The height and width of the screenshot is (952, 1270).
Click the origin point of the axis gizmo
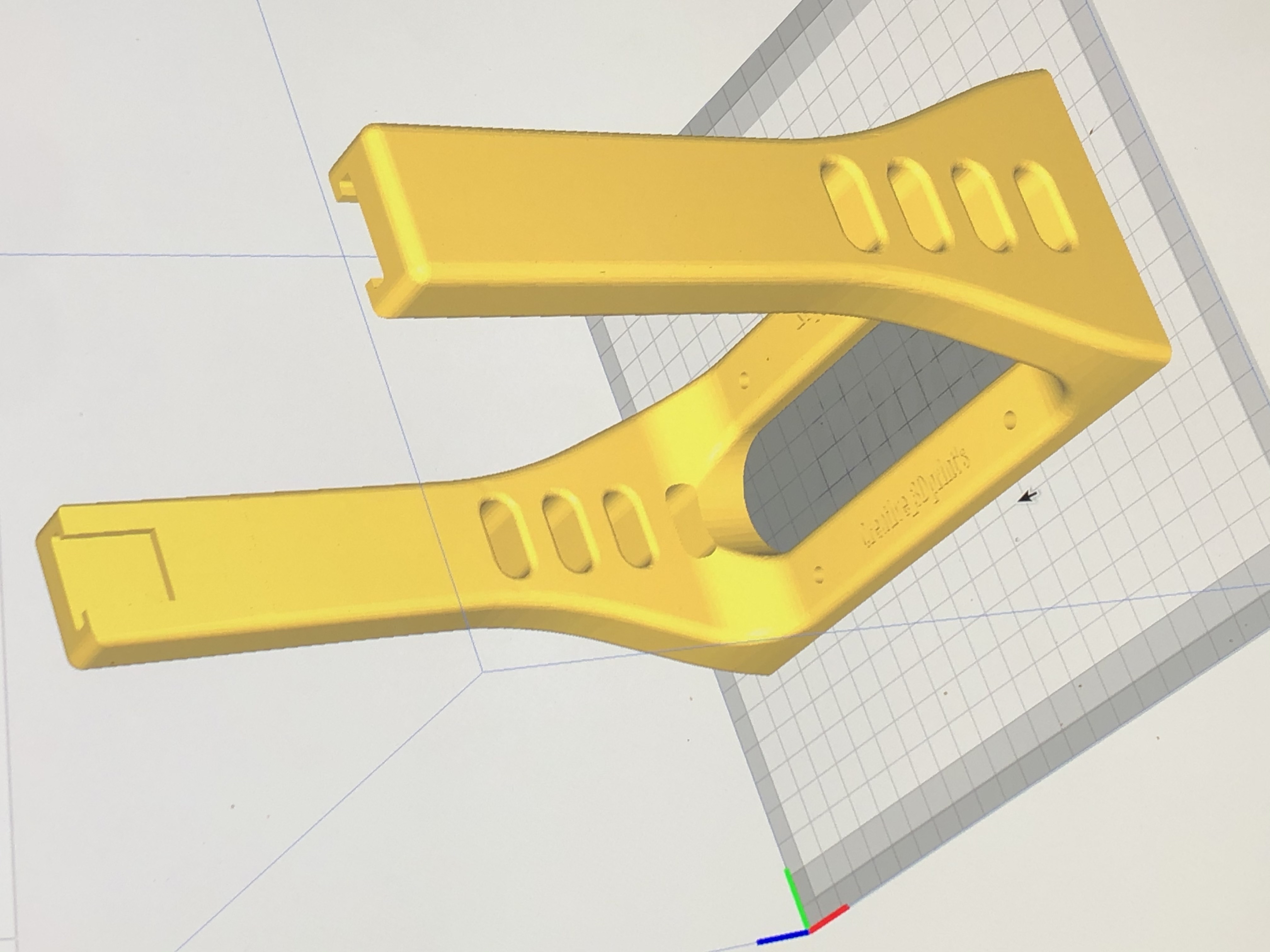pyautogui.click(x=808, y=930)
